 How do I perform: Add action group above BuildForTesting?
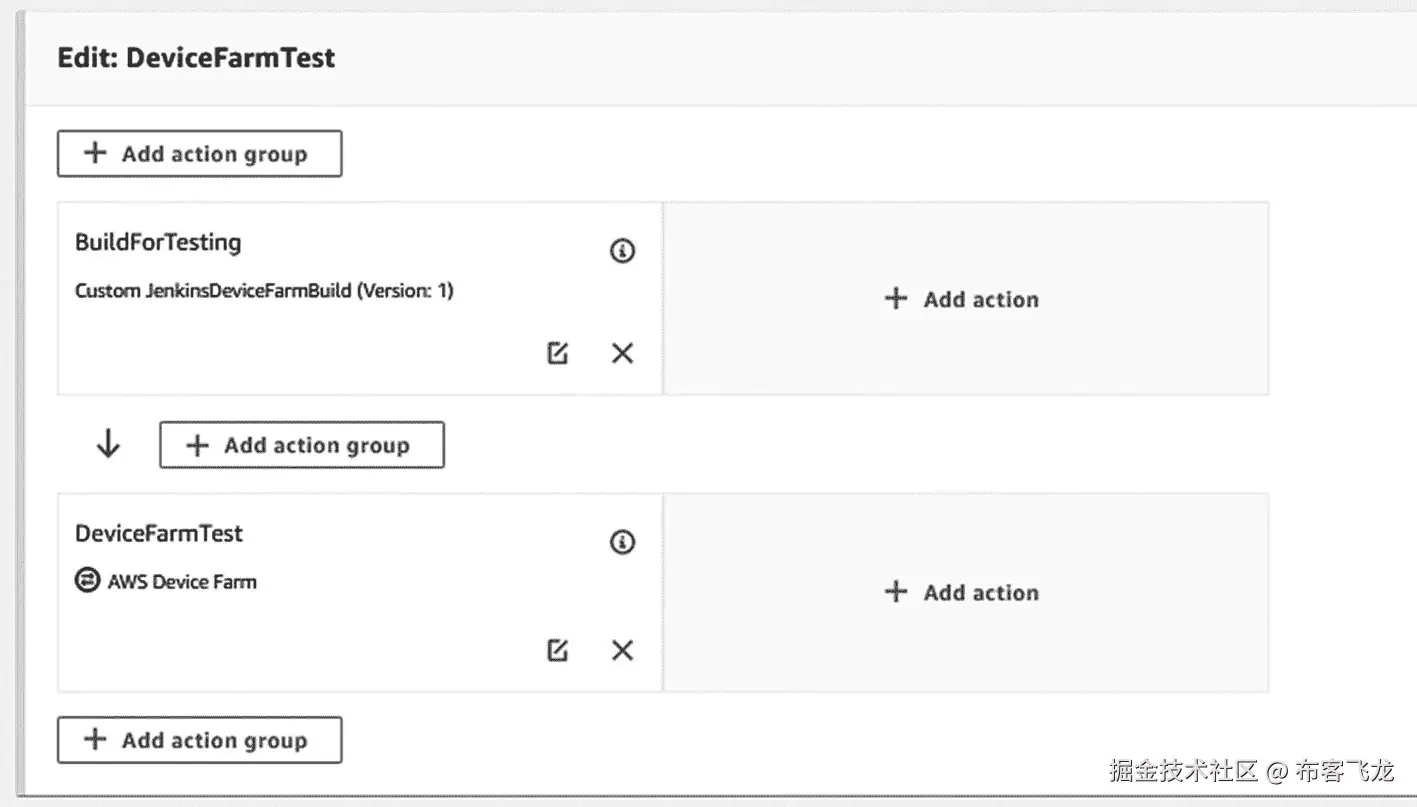[x=199, y=154]
